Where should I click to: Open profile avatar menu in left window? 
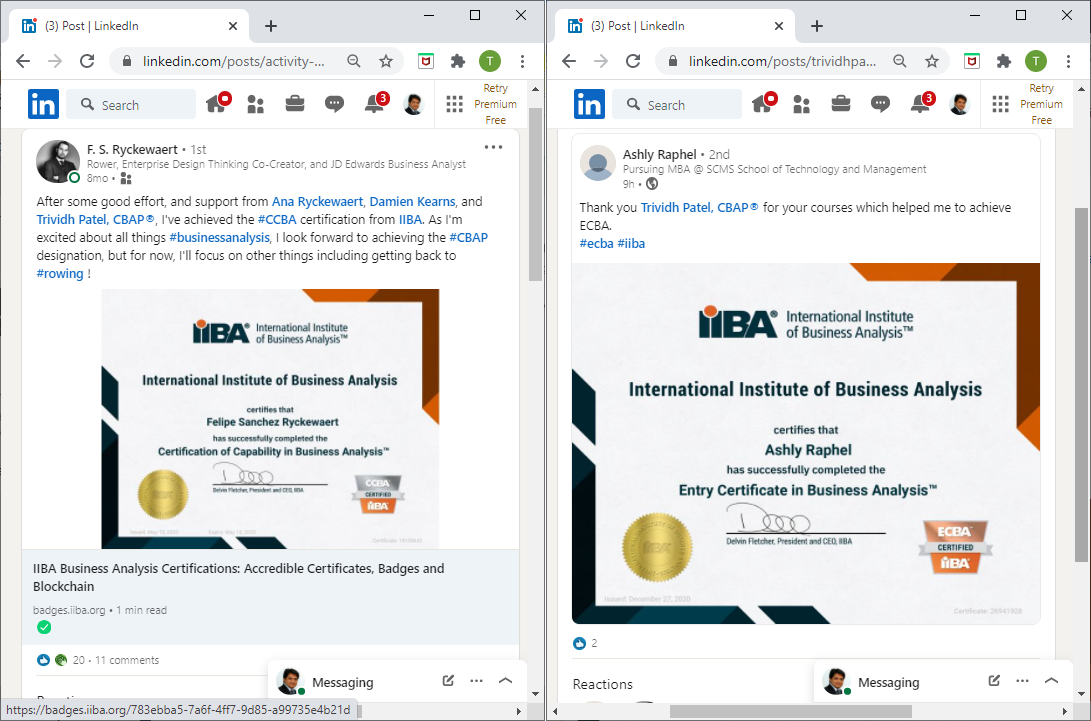point(413,104)
